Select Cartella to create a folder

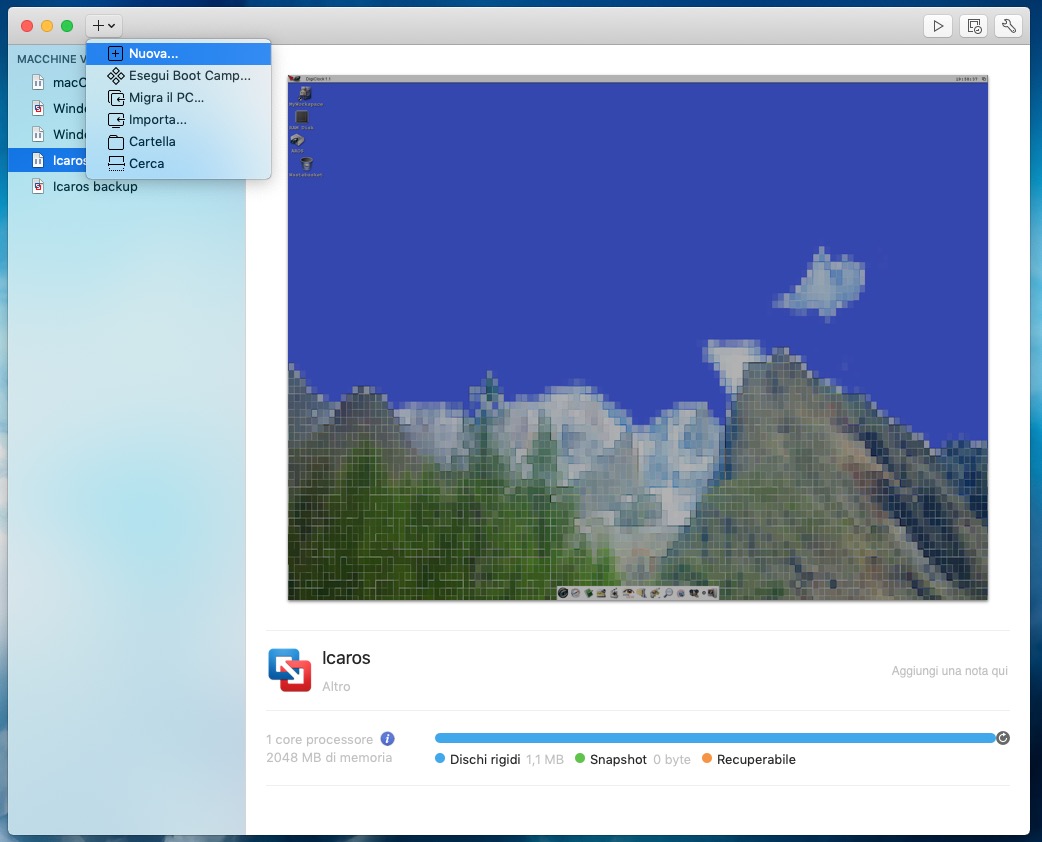point(152,142)
